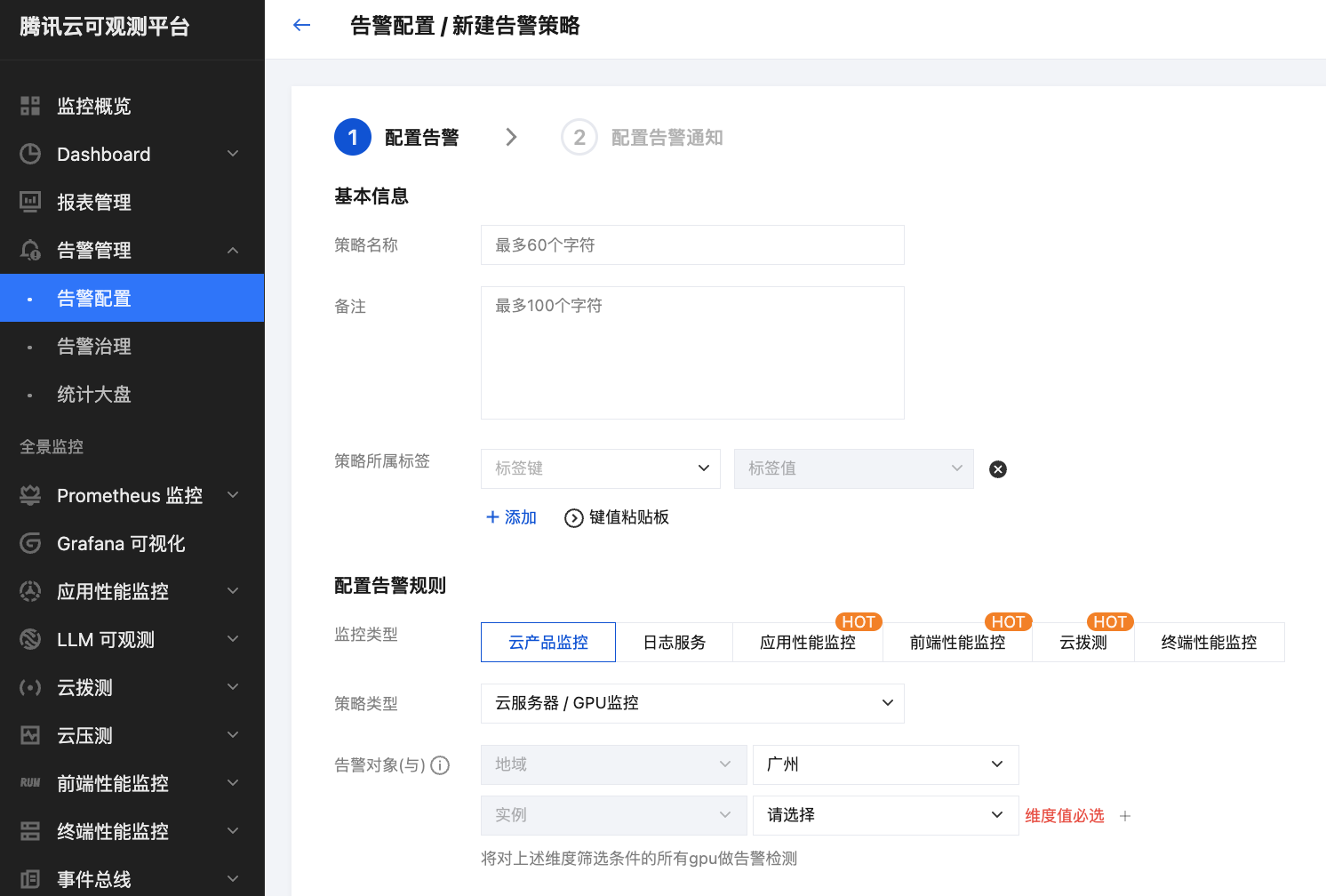Click the plus icon after 维度值必选

pyautogui.click(x=1125, y=816)
